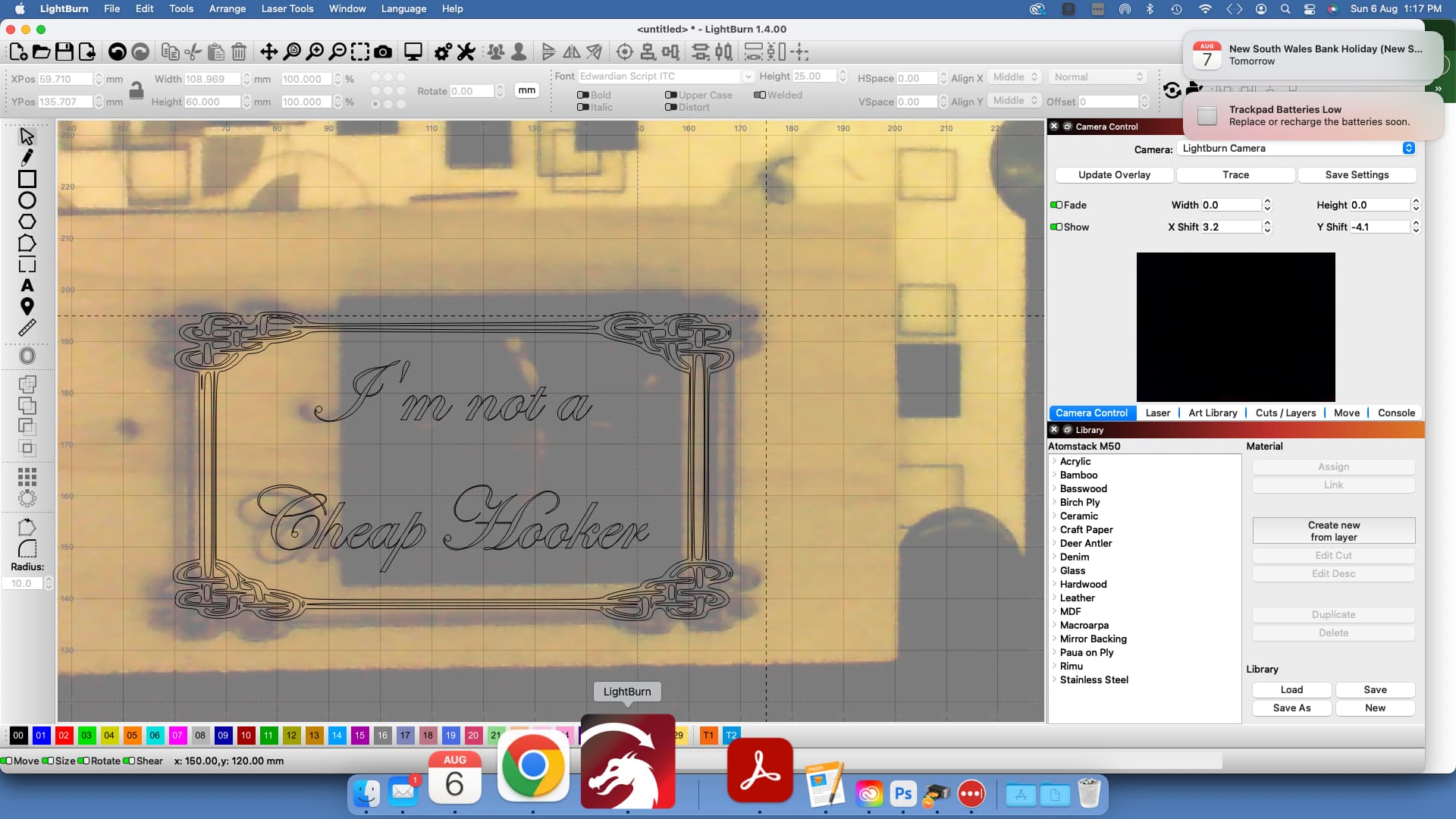Image resolution: width=1456 pixels, height=819 pixels.
Task: Open the Capture Image camera icon in toolbar
Action: click(x=384, y=52)
